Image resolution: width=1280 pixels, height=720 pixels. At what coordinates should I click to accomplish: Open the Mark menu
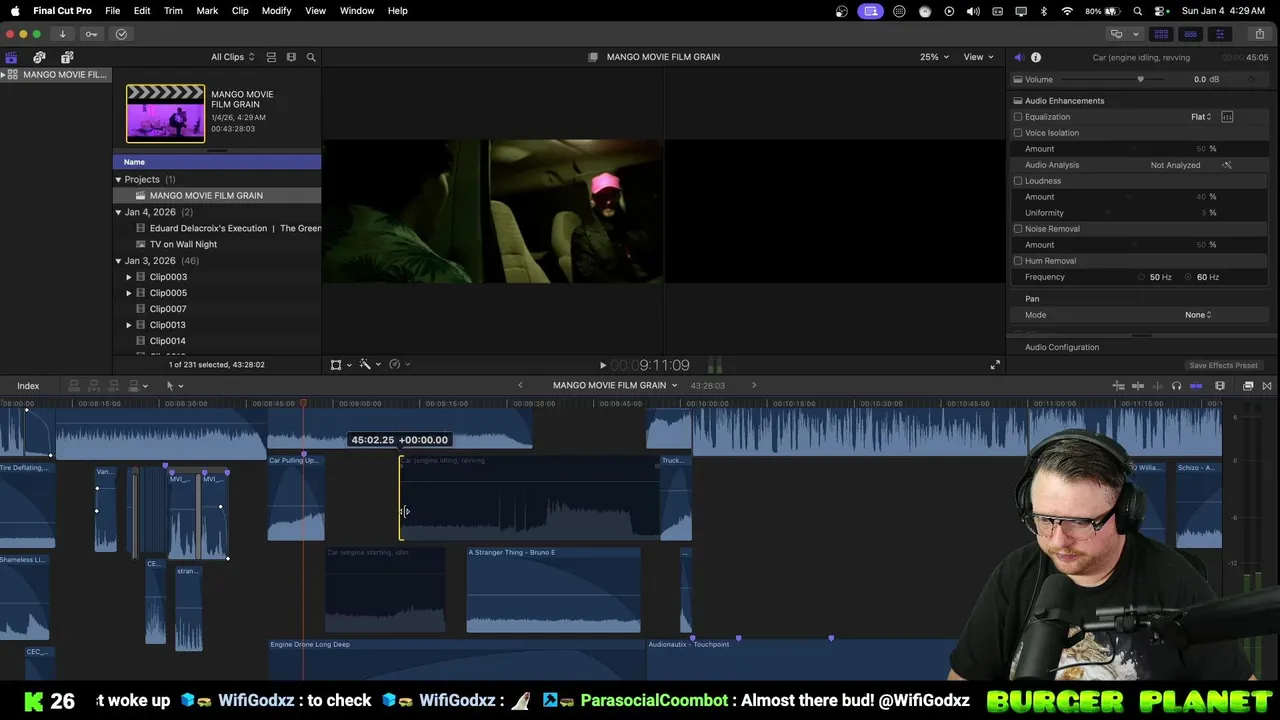coord(207,11)
